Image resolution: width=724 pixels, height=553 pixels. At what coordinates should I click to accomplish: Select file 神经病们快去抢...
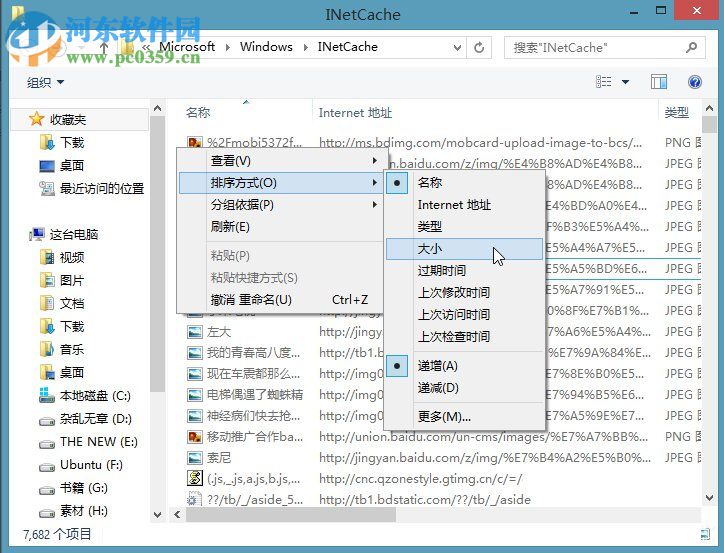pos(253,415)
